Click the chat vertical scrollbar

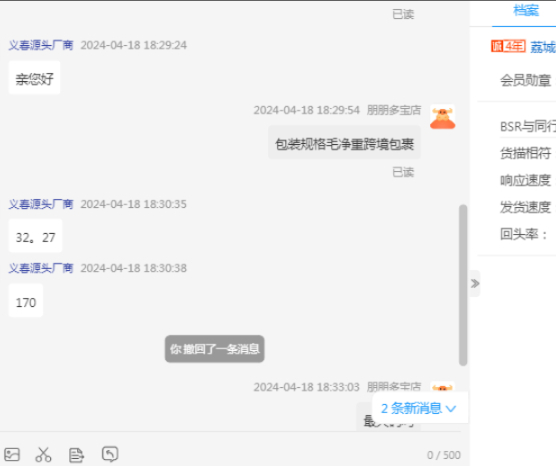pos(463,285)
